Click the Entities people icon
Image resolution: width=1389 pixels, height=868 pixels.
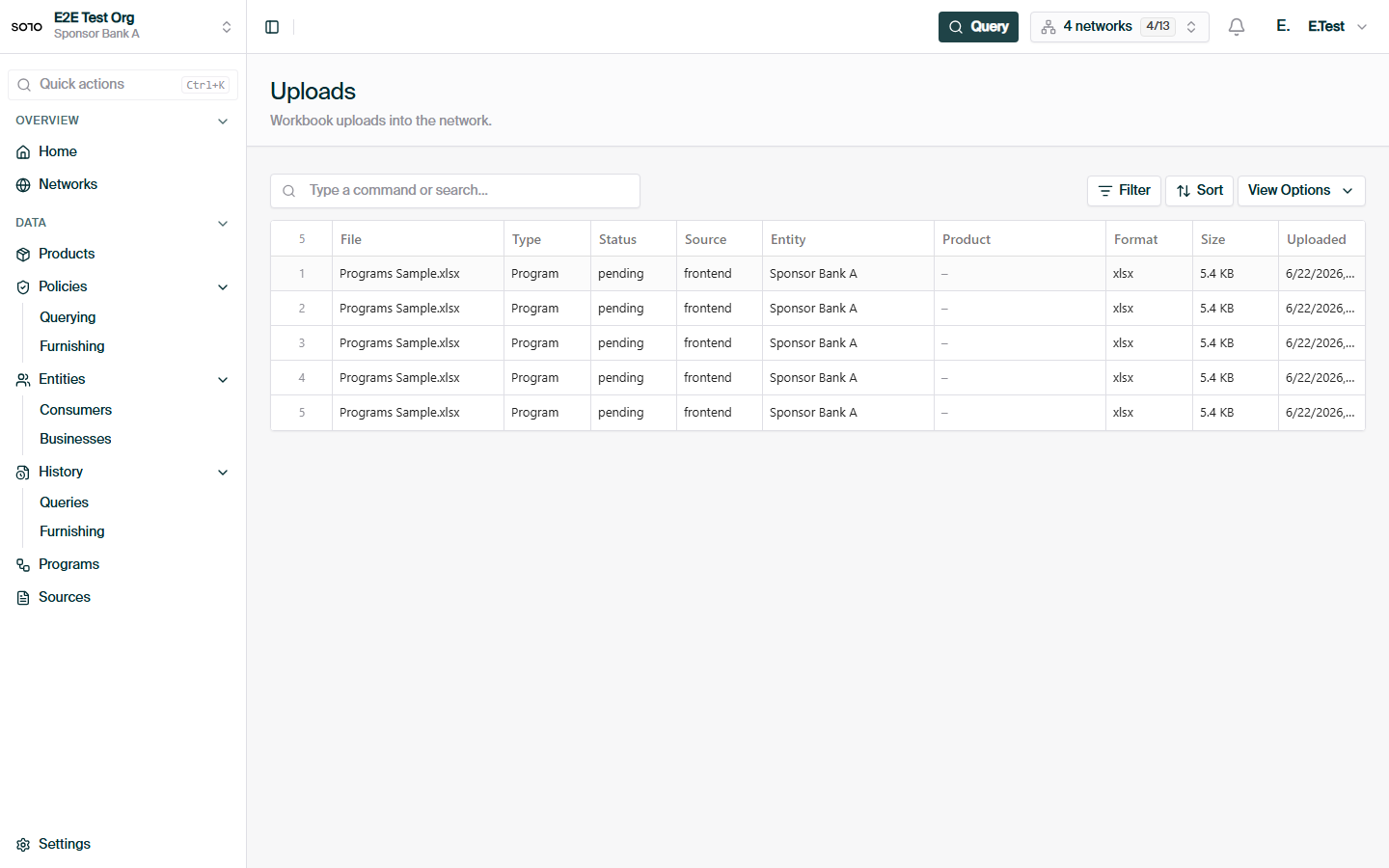(x=23, y=380)
